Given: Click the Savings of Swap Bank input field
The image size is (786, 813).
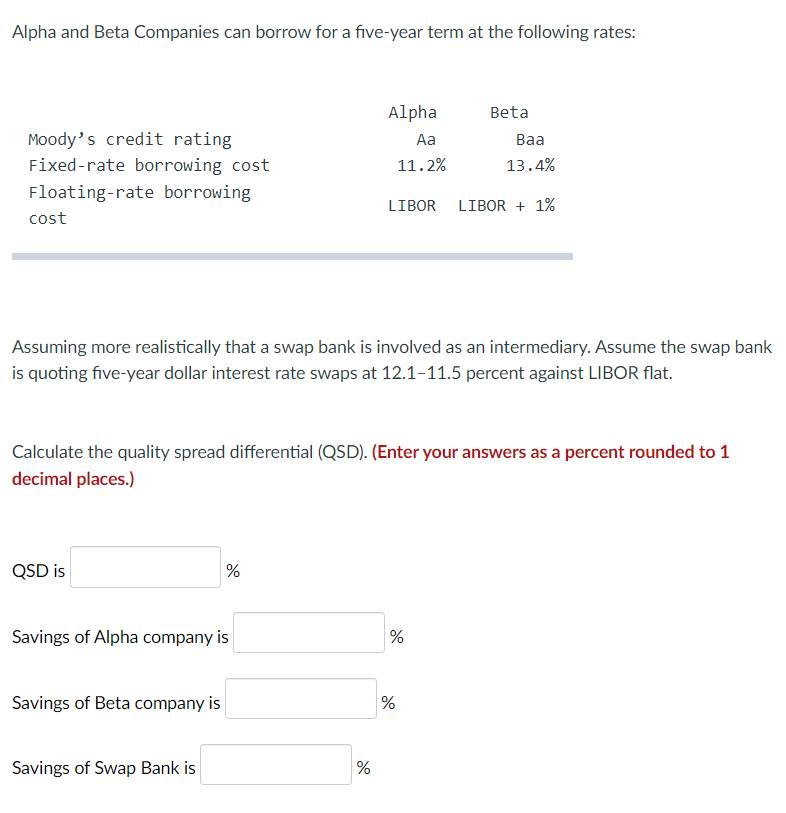Looking at the screenshot, I should point(275,764).
